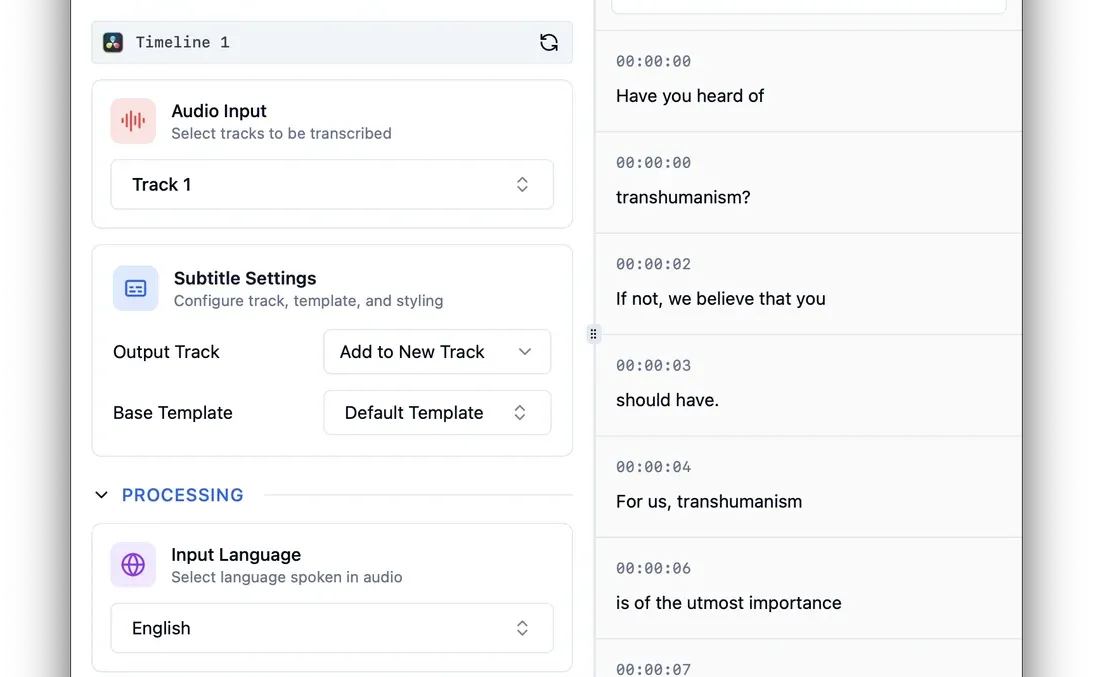
Task: Click the red audio waveform icon
Action: pos(133,121)
